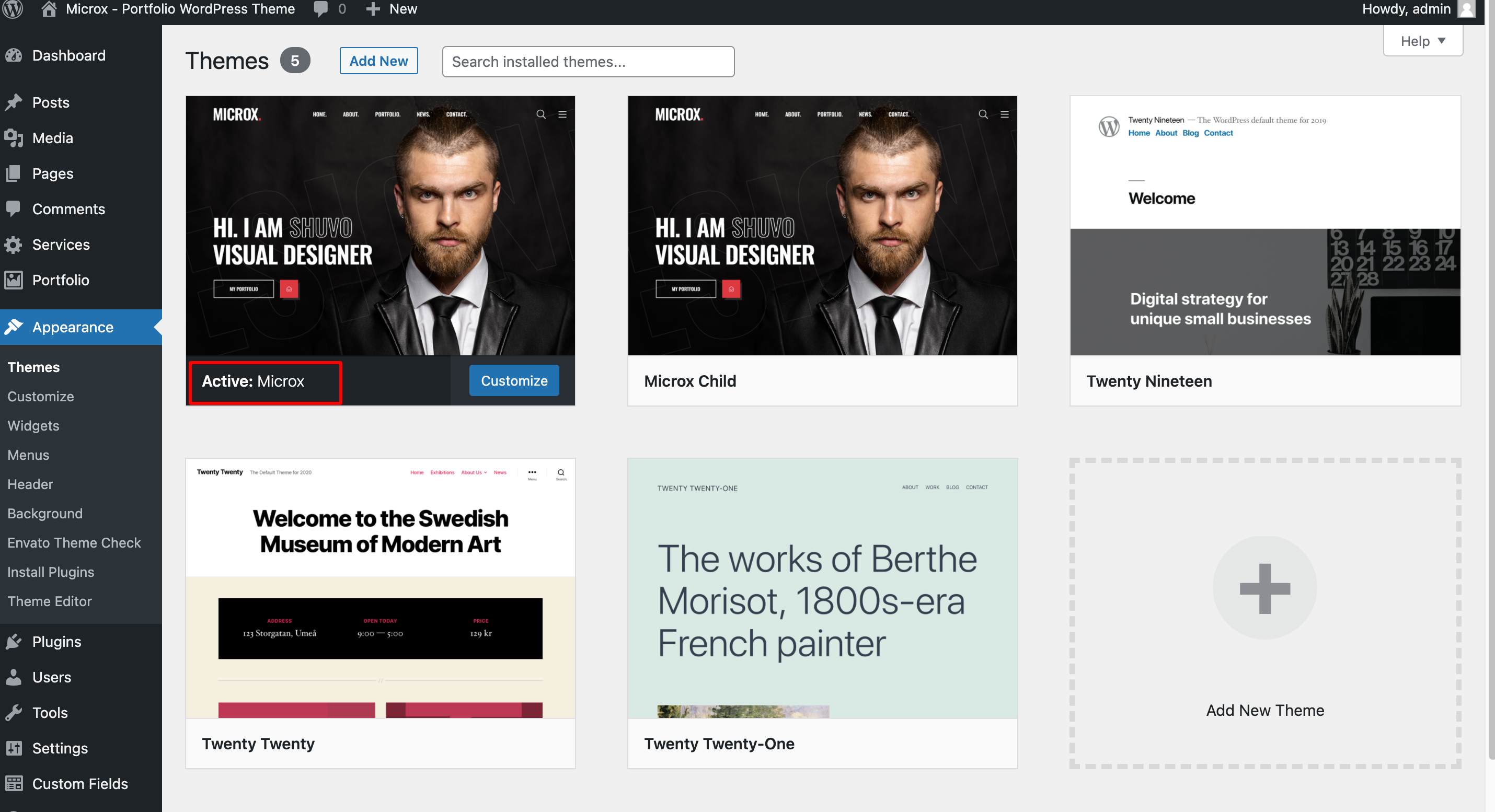
Task: Open Header submenu item
Action: click(30, 484)
